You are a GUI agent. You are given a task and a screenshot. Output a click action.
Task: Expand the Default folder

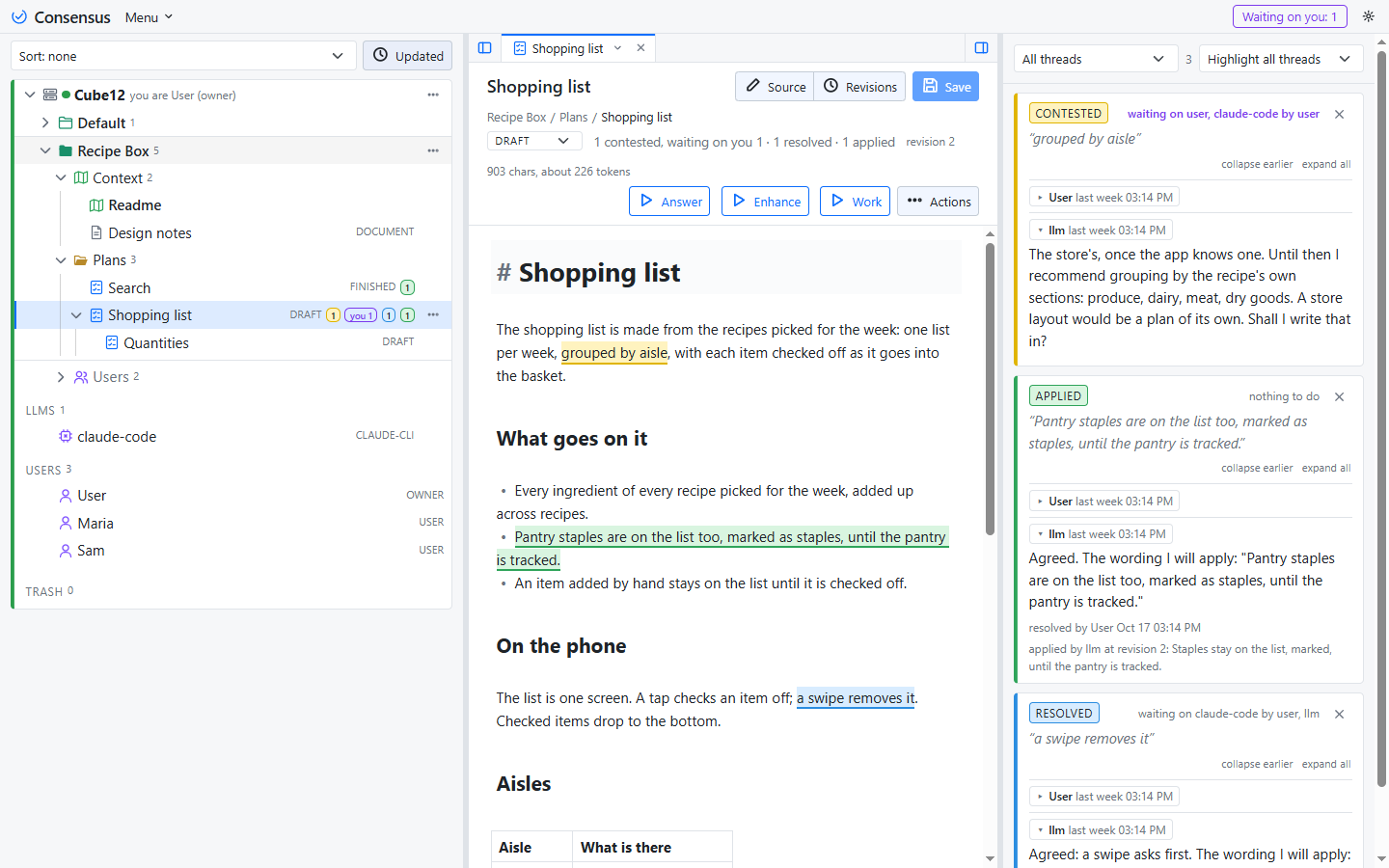45,122
